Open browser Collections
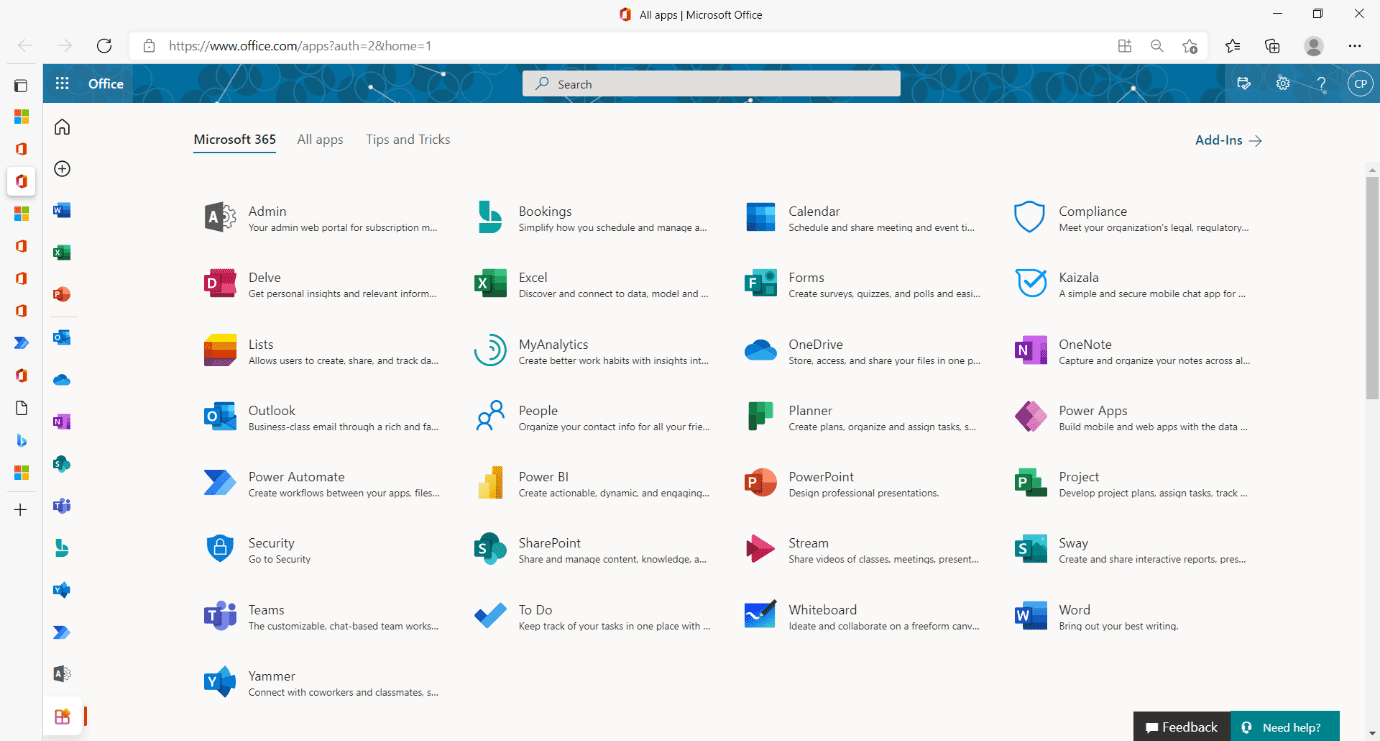1380x741 pixels. (x=1271, y=45)
